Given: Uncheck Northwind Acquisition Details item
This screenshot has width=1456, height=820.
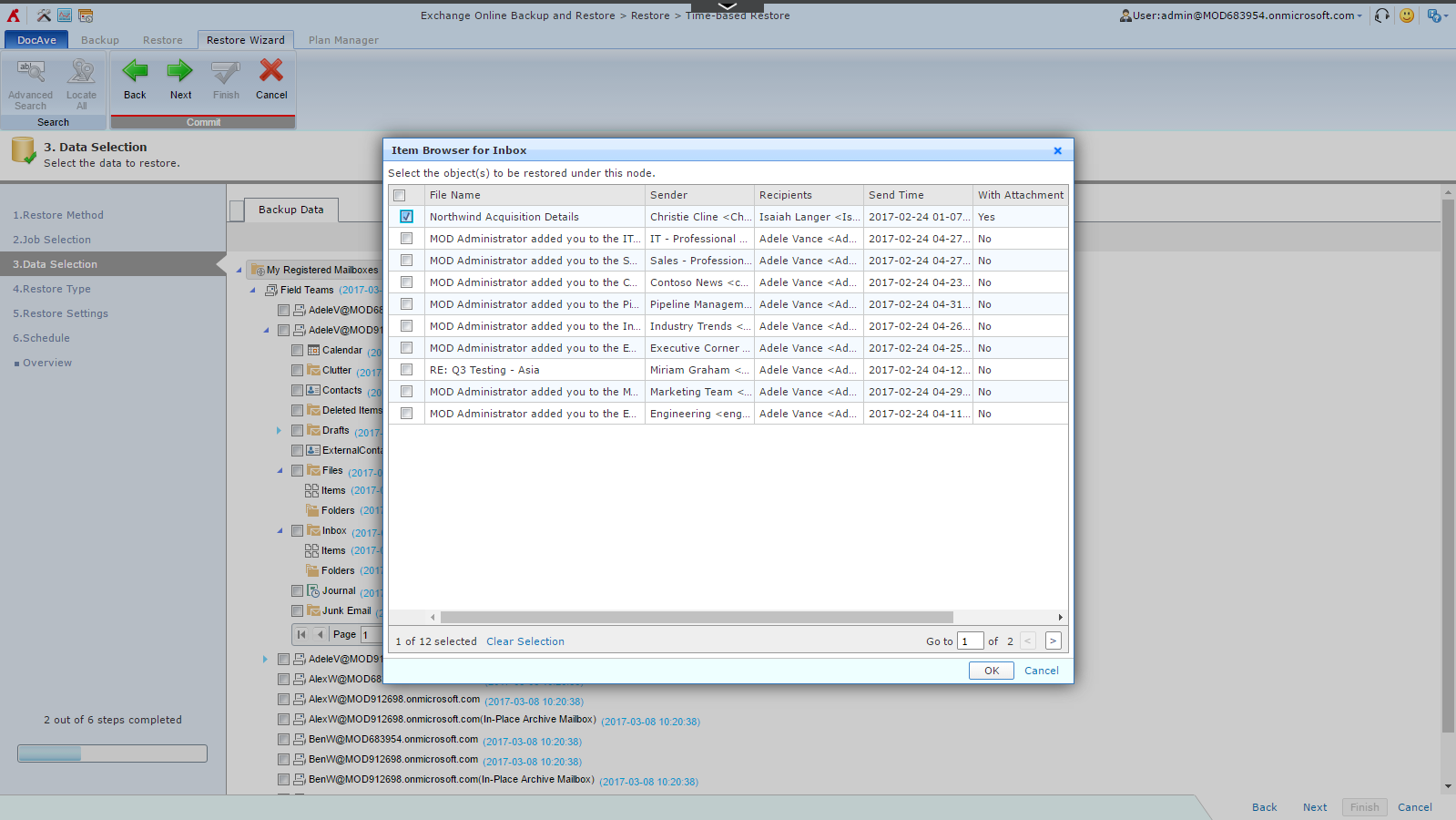Looking at the screenshot, I should coord(406,216).
